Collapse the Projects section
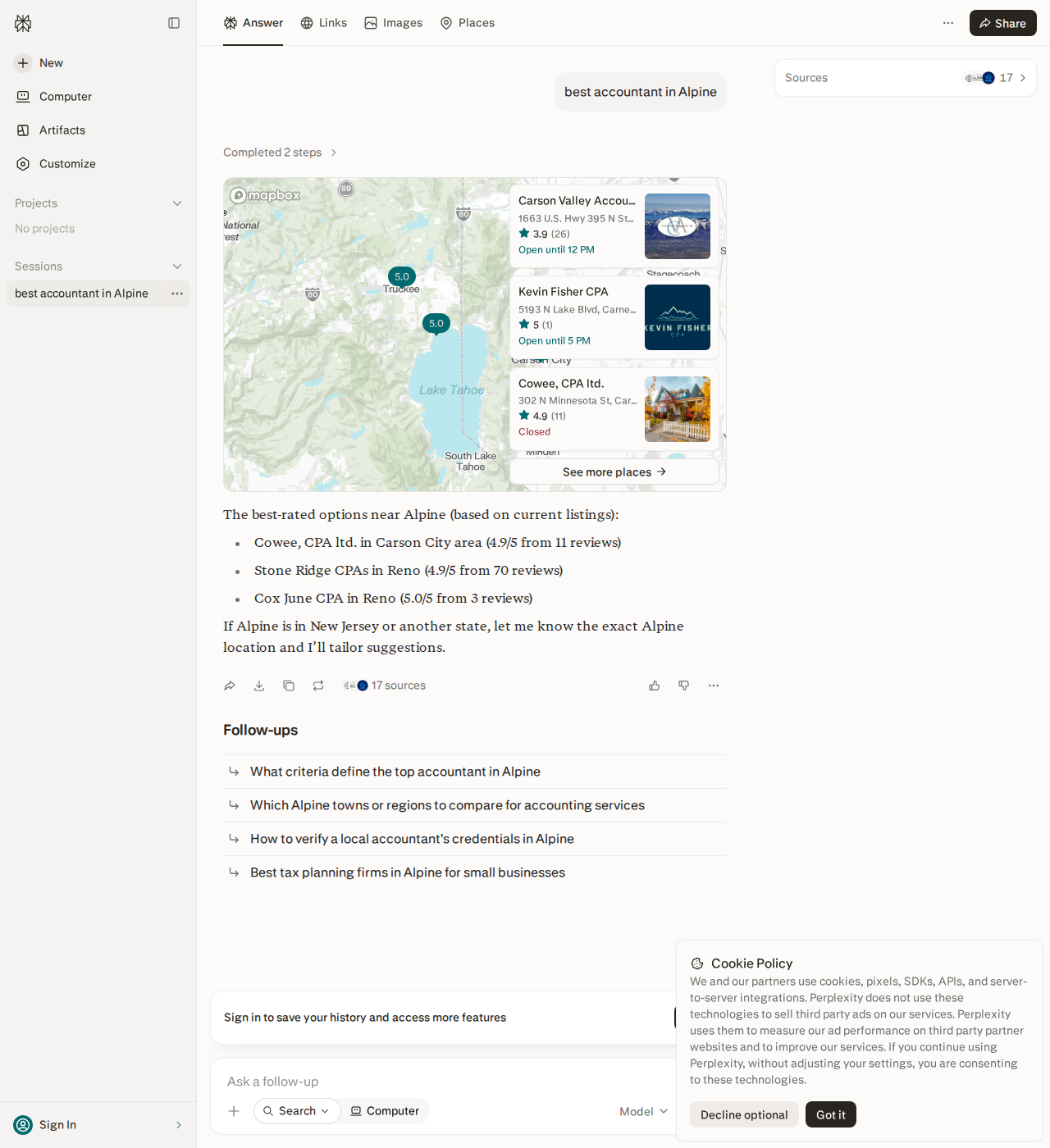The height and width of the screenshot is (1148, 1050). pyautogui.click(x=177, y=203)
